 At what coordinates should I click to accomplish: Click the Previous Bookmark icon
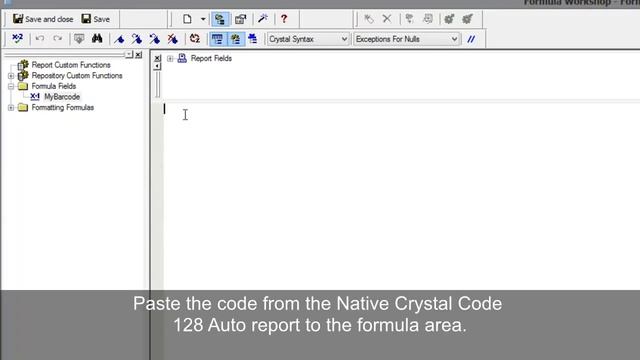pyautogui.click(x=155, y=39)
